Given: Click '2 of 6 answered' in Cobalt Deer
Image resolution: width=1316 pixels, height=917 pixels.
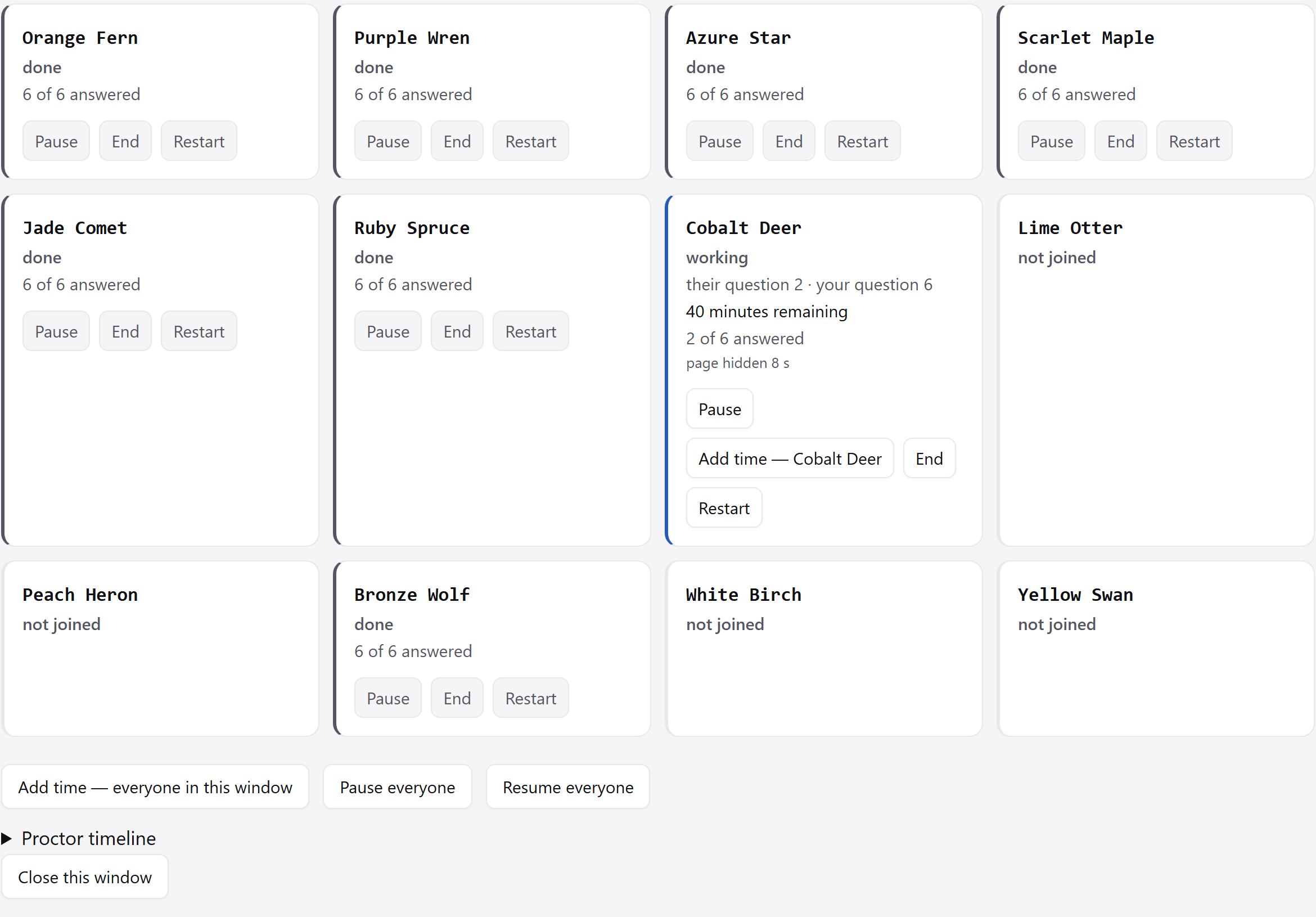Looking at the screenshot, I should 745,338.
